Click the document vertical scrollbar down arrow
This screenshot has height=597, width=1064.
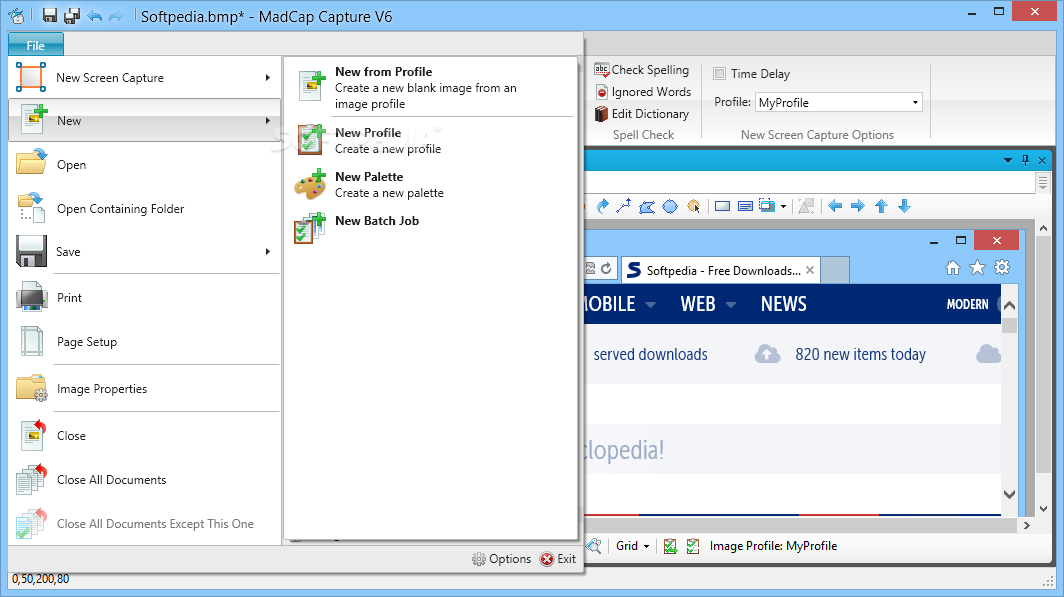(1044, 509)
